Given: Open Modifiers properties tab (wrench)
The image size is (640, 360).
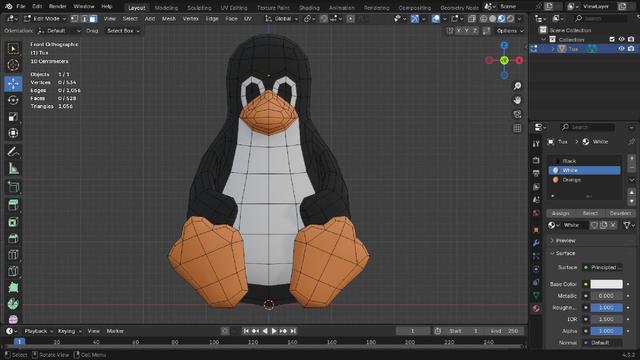Looking at the screenshot, I should 536,243.
